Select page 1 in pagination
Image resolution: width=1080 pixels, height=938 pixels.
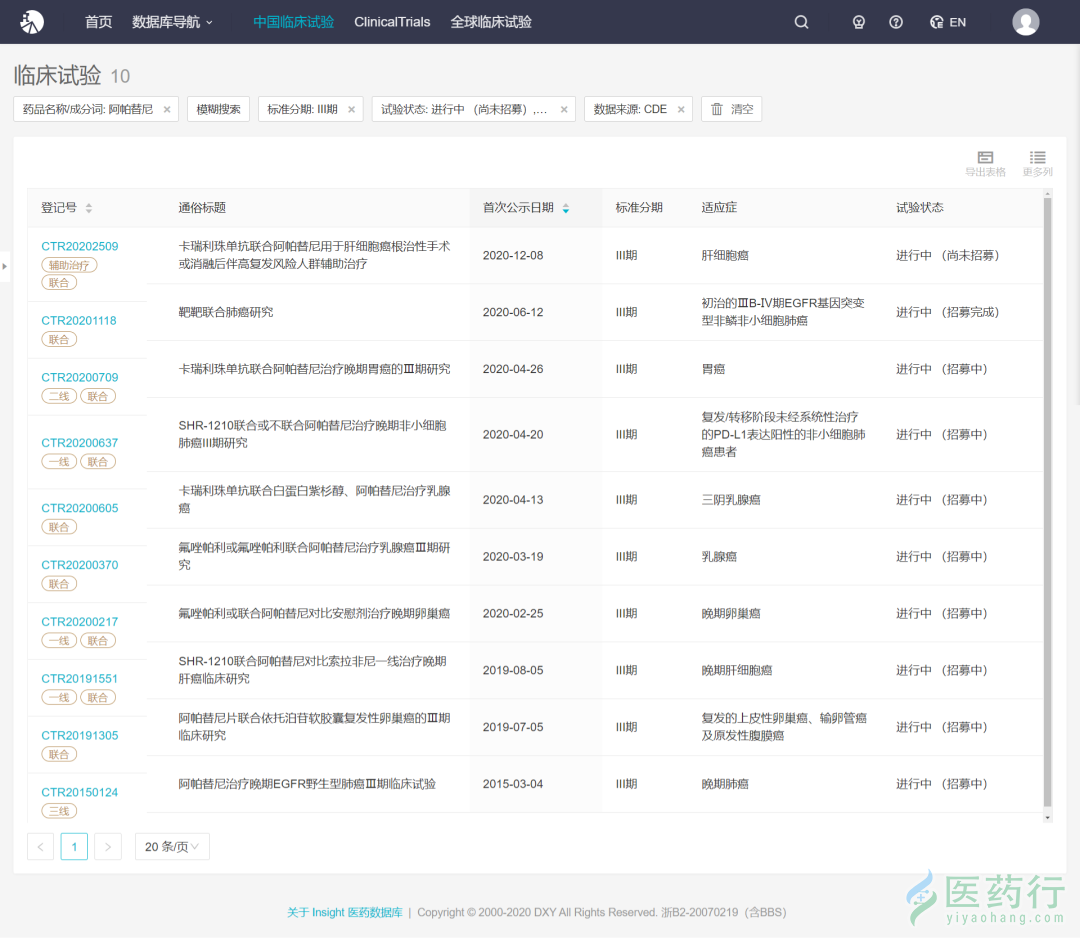click(74, 846)
